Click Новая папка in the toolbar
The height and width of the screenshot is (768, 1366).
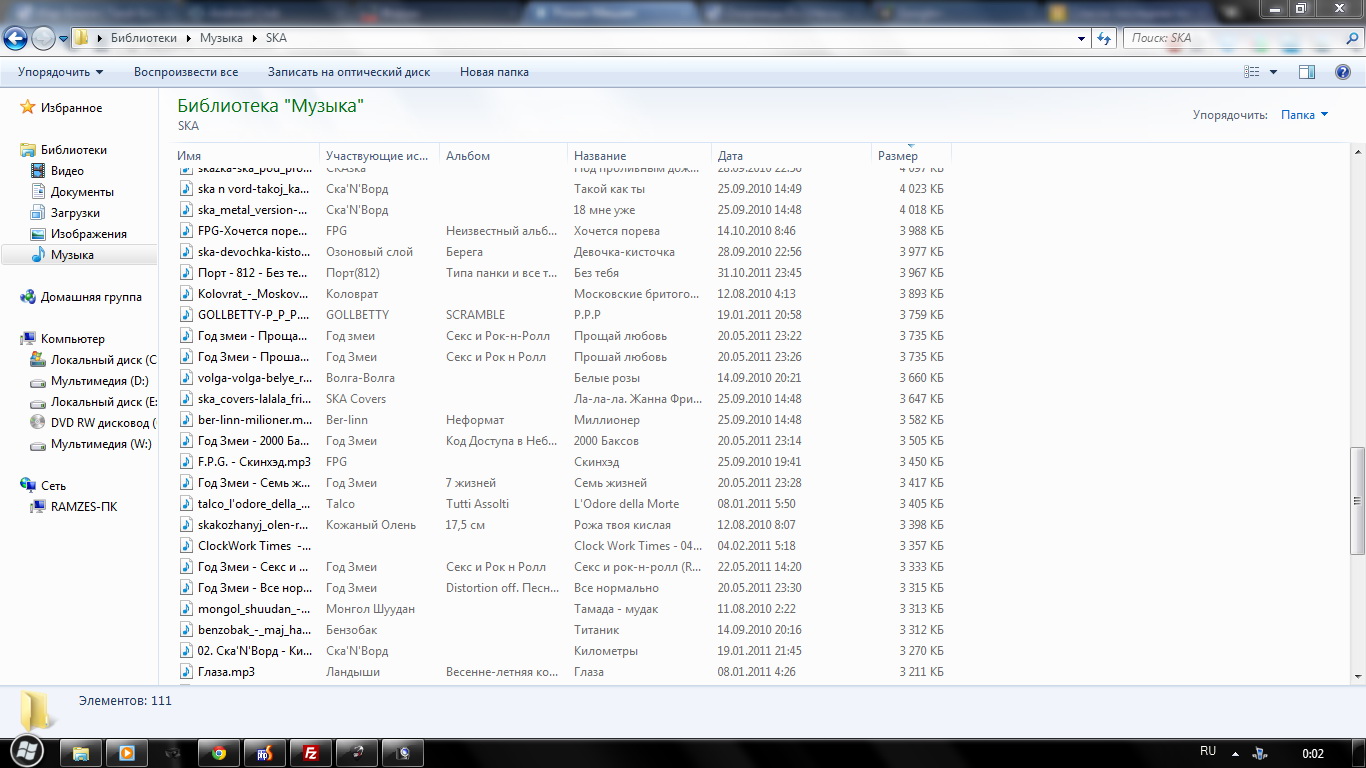[x=494, y=72]
